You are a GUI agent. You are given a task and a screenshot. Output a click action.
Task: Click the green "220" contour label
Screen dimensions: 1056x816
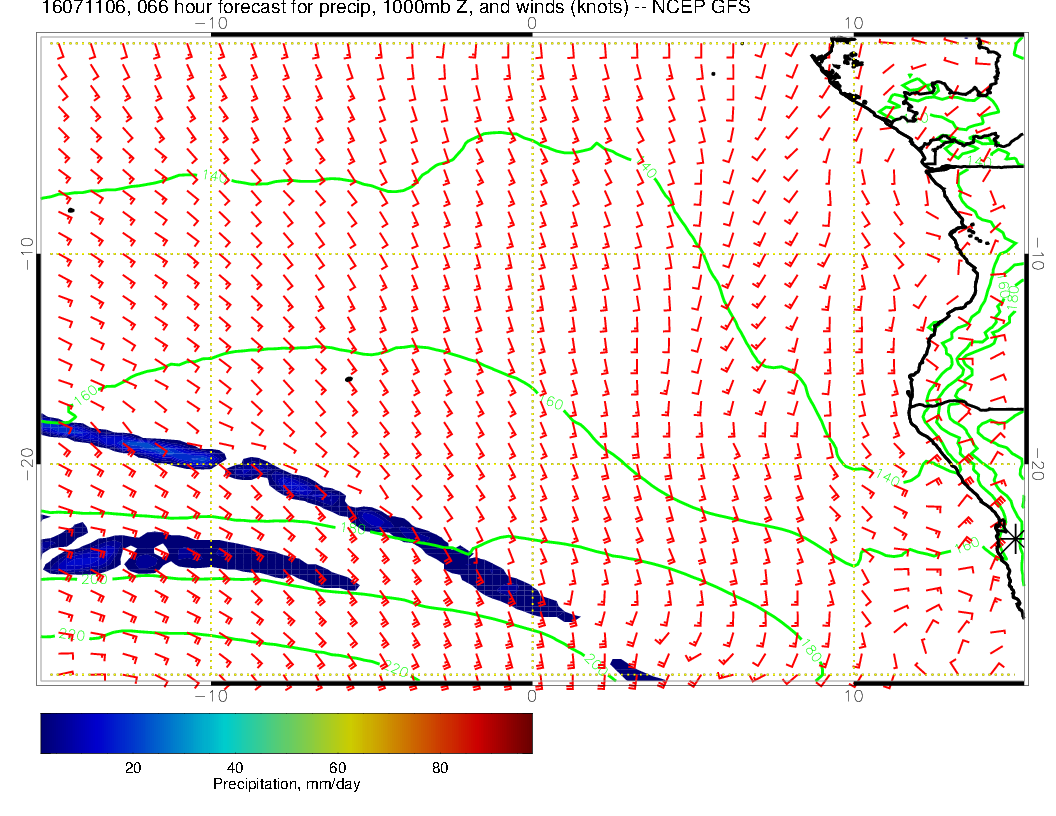point(397,671)
